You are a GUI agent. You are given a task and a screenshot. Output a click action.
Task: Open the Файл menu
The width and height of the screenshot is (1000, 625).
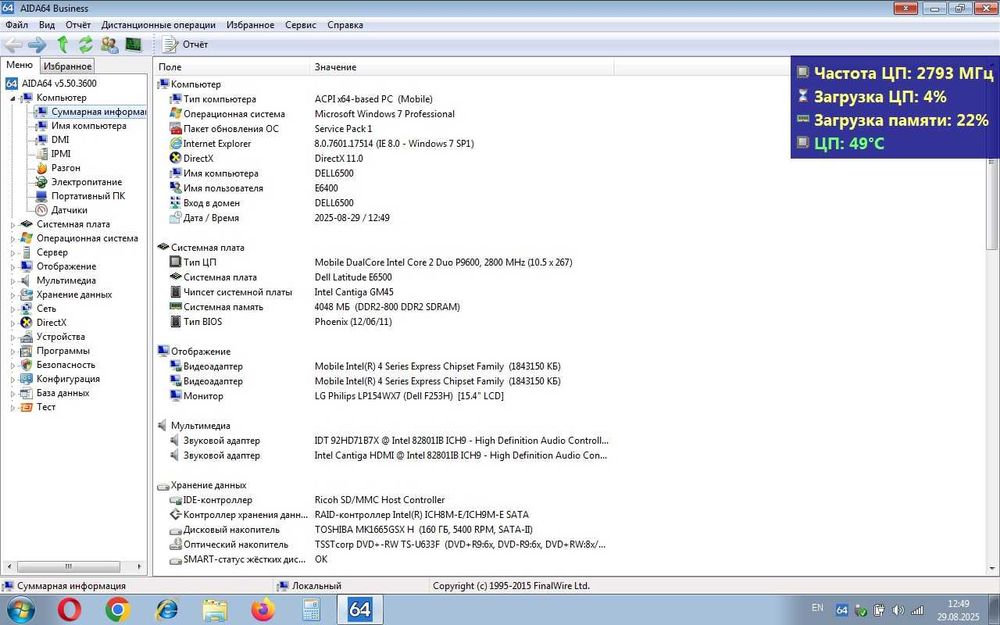17,25
